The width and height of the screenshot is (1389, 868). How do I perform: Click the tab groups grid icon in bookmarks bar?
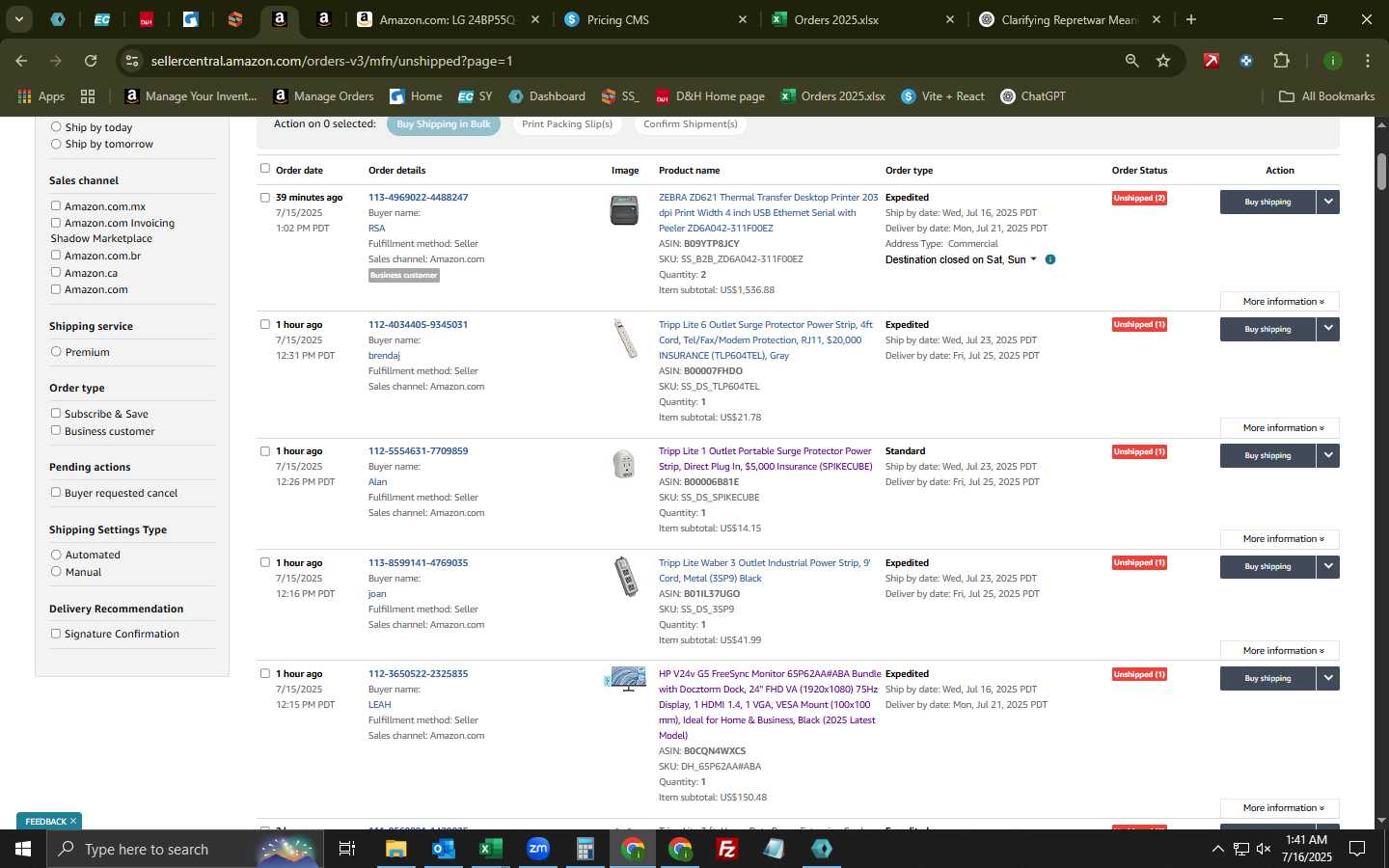click(88, 96)
